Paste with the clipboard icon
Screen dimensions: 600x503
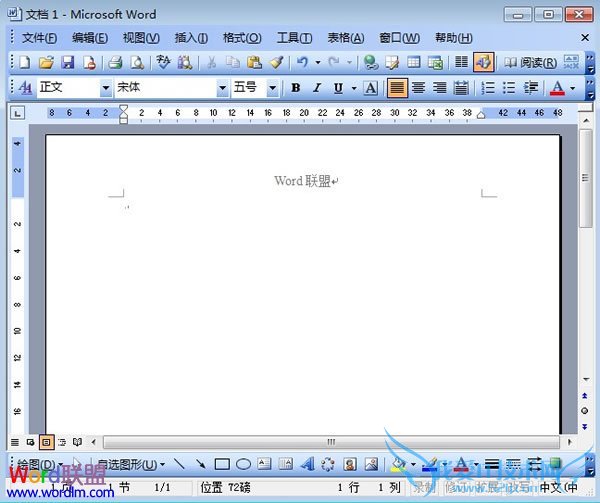(254, 62)
